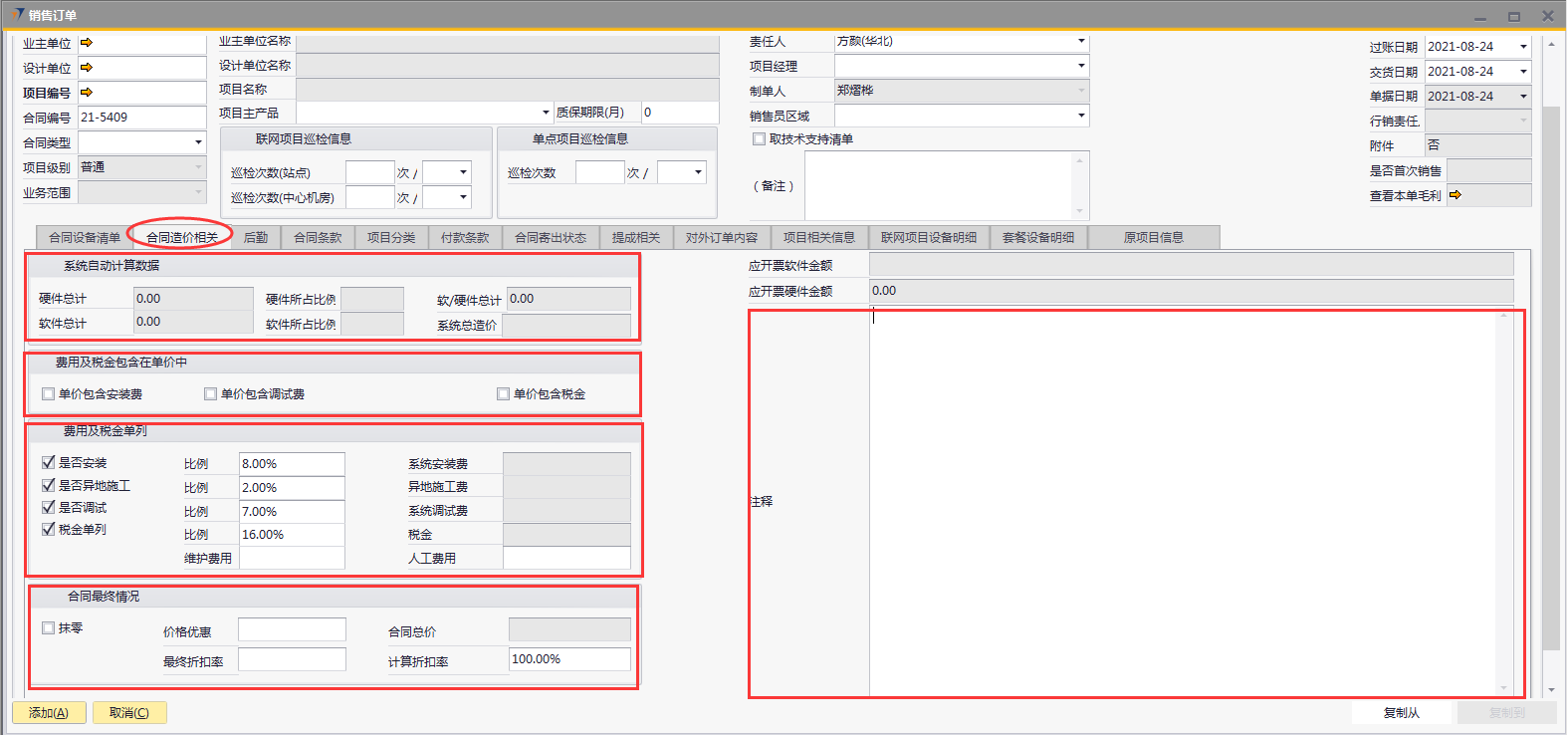Click the window's vertical scrollbar
This screenshot has height=735, width=1568.
coord(1550,378)
